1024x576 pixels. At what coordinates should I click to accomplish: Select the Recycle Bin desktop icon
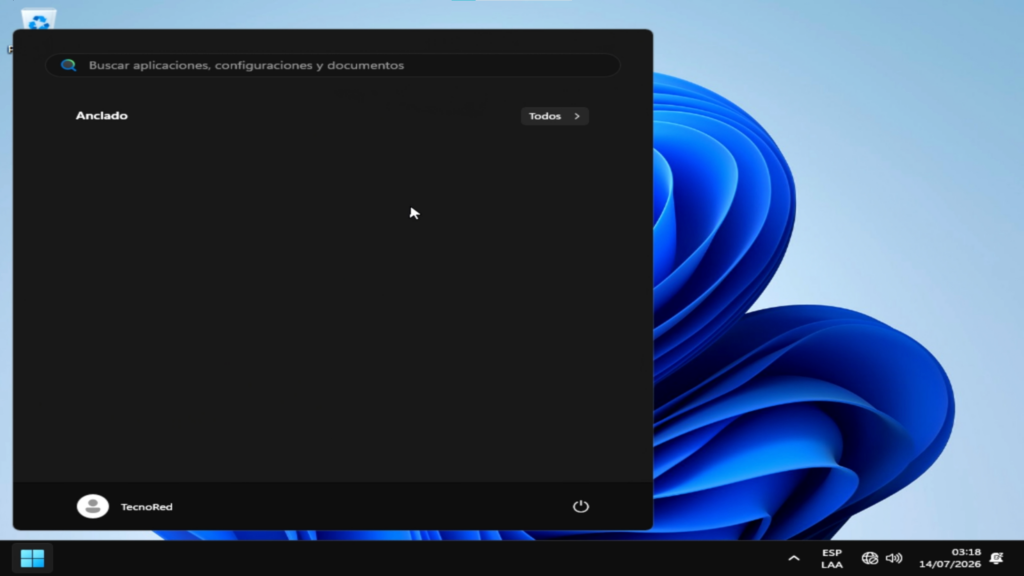coord(39,19)
